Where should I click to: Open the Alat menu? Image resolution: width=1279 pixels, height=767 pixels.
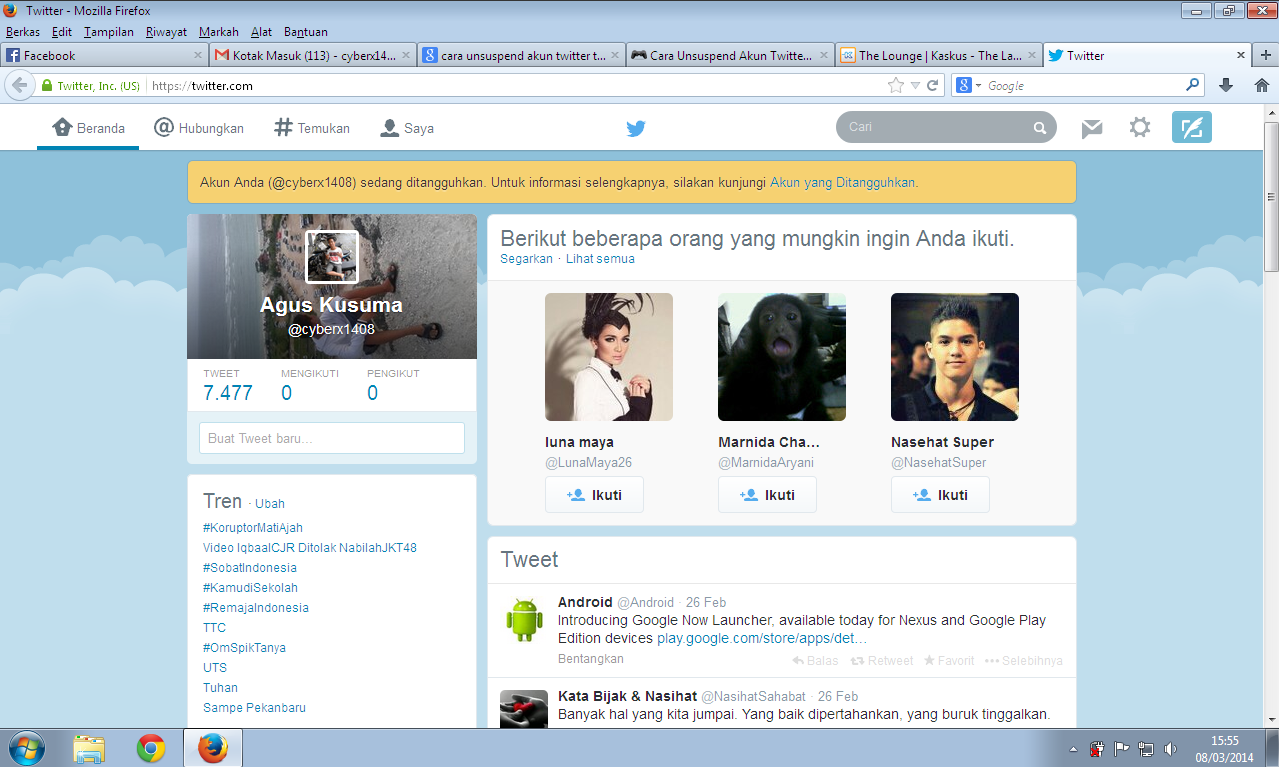pos(261,32)
